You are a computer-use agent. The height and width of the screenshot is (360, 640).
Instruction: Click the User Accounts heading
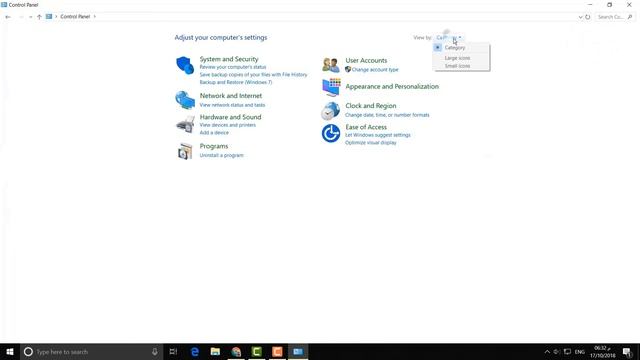pos(366,60)
